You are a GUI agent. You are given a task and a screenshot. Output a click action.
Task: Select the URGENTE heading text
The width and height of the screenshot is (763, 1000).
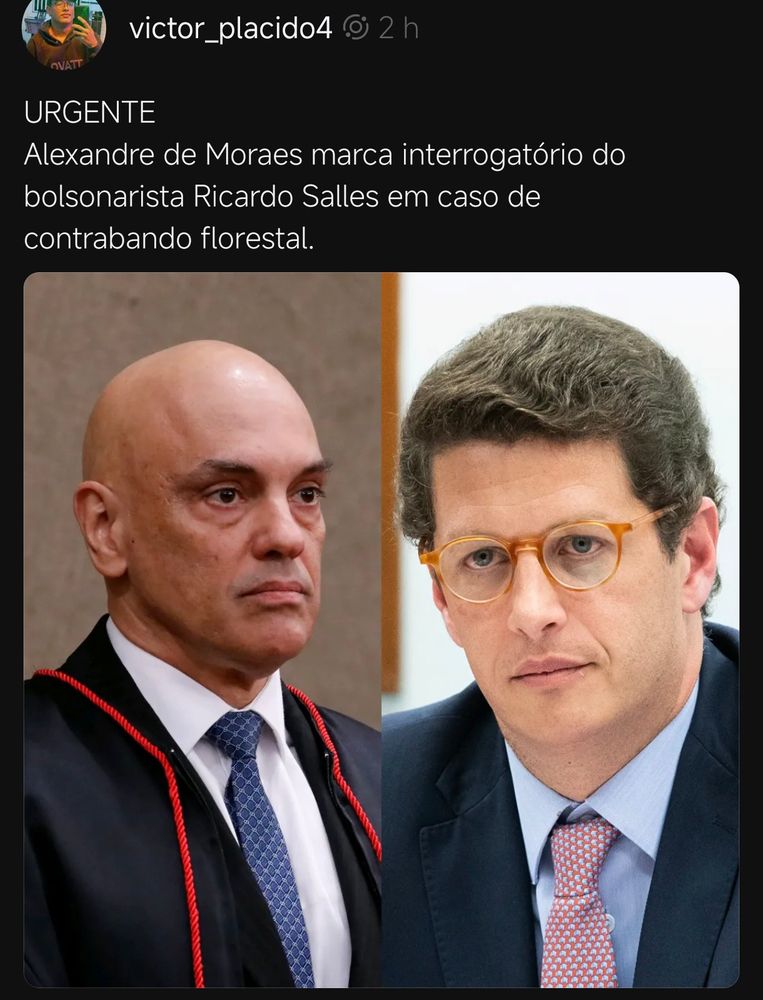[89, 113]
